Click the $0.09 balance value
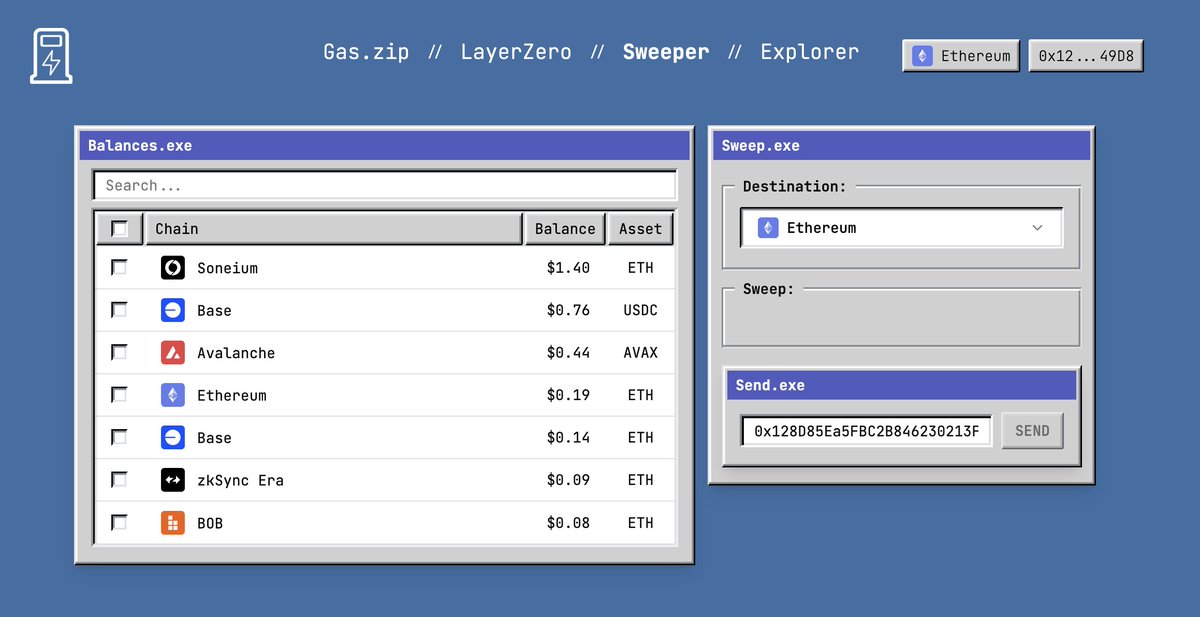The image size is (1200, 617). coord(568,480)
